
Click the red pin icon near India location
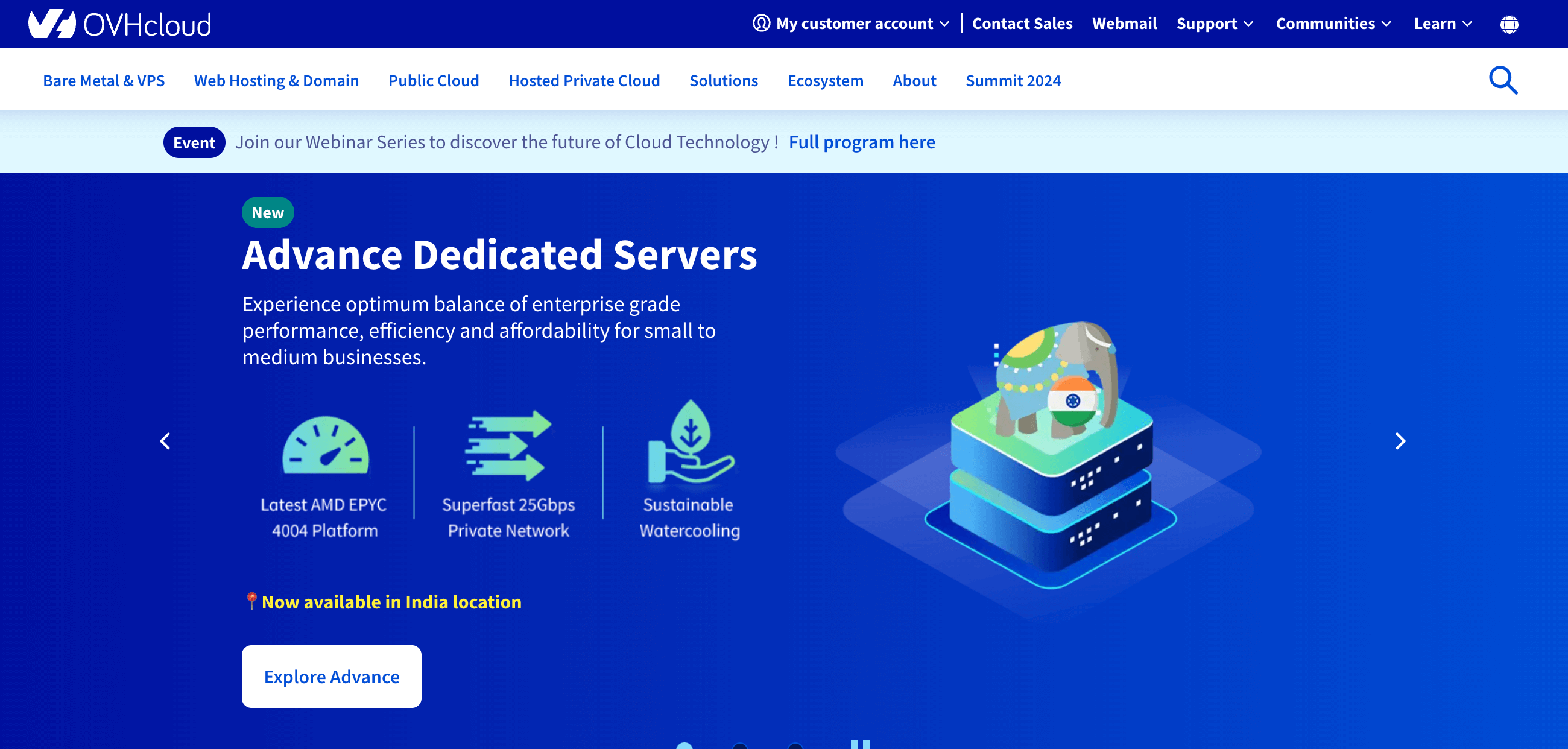tap(251, 601)
